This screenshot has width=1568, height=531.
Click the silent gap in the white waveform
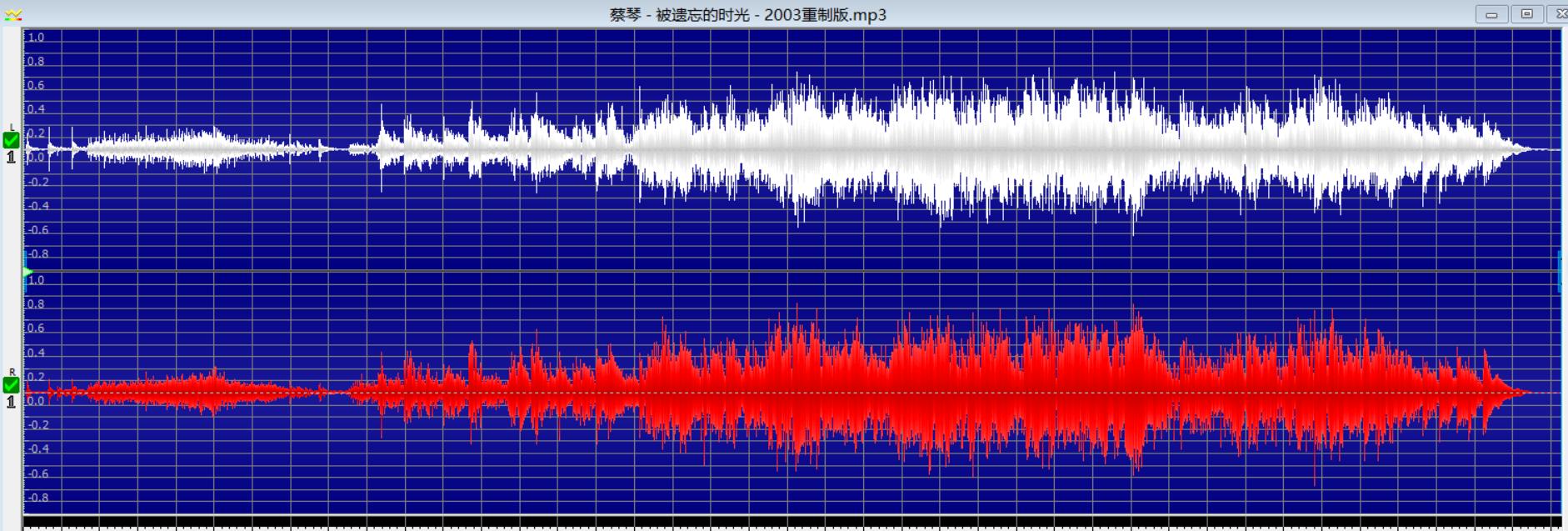point(339,150)
